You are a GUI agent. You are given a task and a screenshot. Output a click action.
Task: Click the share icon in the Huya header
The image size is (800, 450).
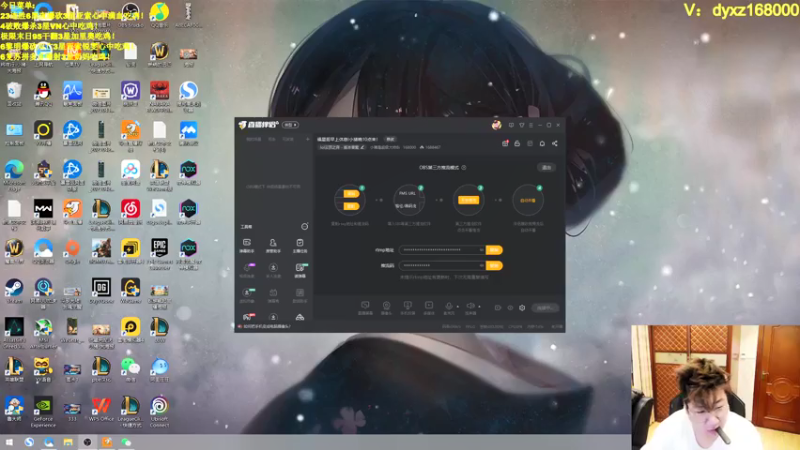click(x=555, y=143)
